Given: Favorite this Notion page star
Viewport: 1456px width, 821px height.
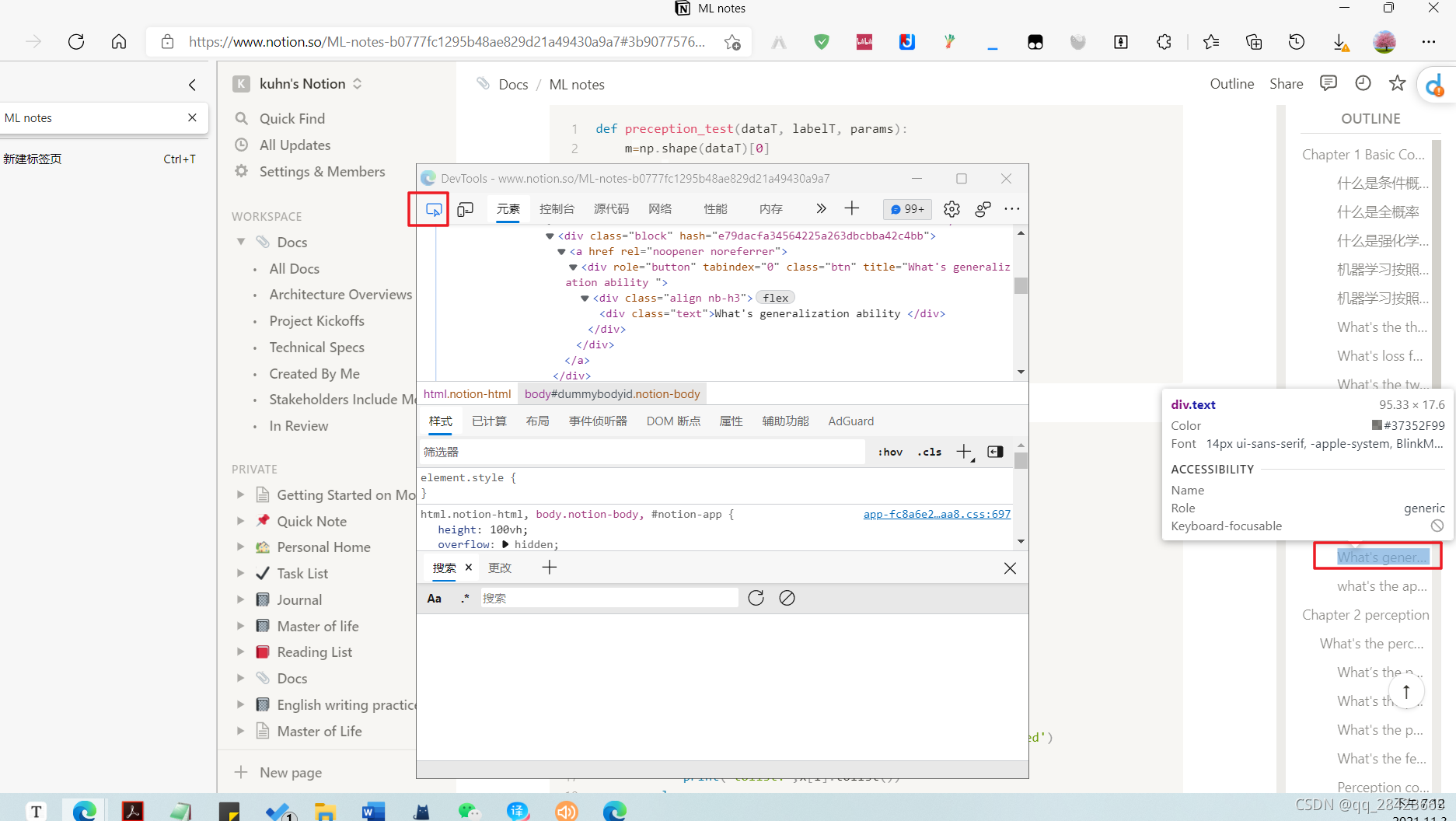Looking at the screenshot, I should (x=1398, y=83).
